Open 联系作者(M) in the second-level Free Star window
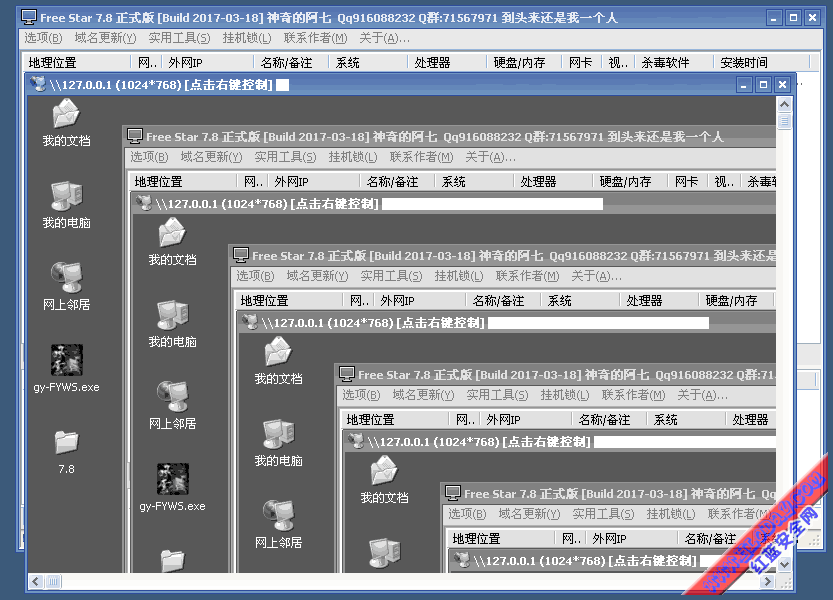This screenshot has width=833, height=600. 421,157
